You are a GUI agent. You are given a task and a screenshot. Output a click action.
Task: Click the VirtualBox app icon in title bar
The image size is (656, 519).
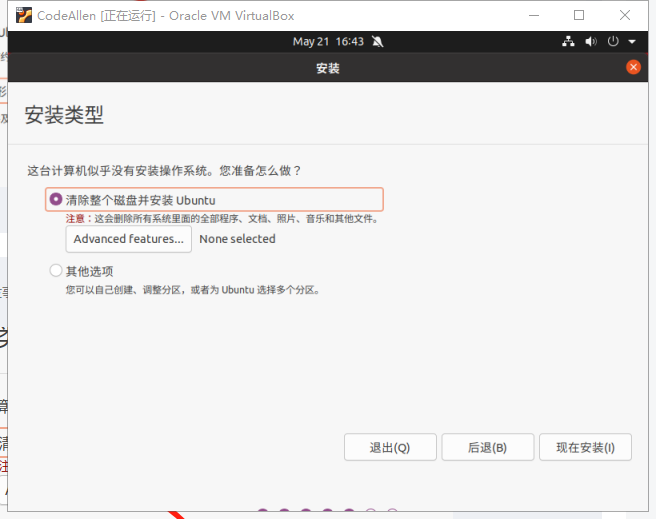(24, 15)
